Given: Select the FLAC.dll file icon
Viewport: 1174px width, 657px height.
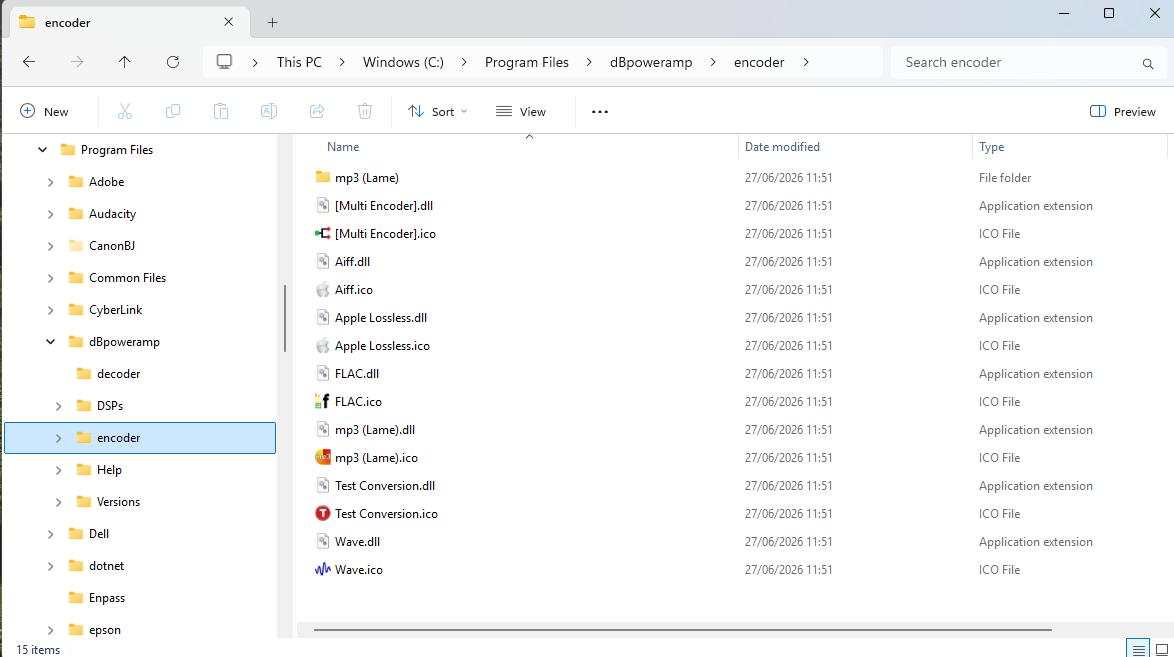Looking at the screenshot, I should (x=323, y=374).
